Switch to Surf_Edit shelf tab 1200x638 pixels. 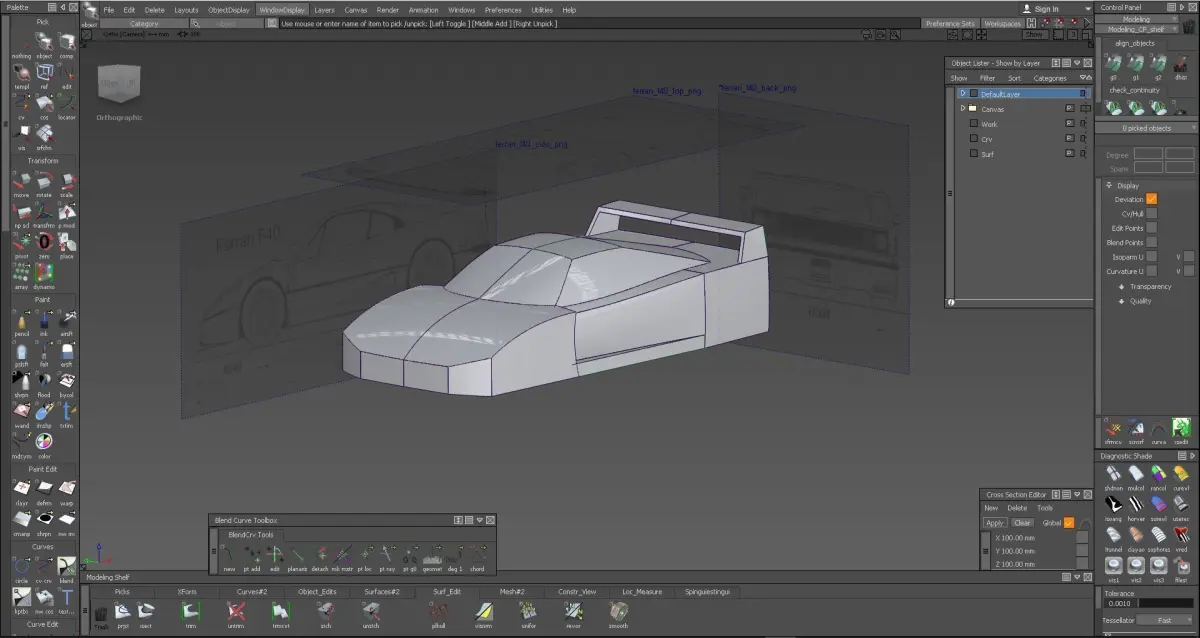[x=447, y=591]
